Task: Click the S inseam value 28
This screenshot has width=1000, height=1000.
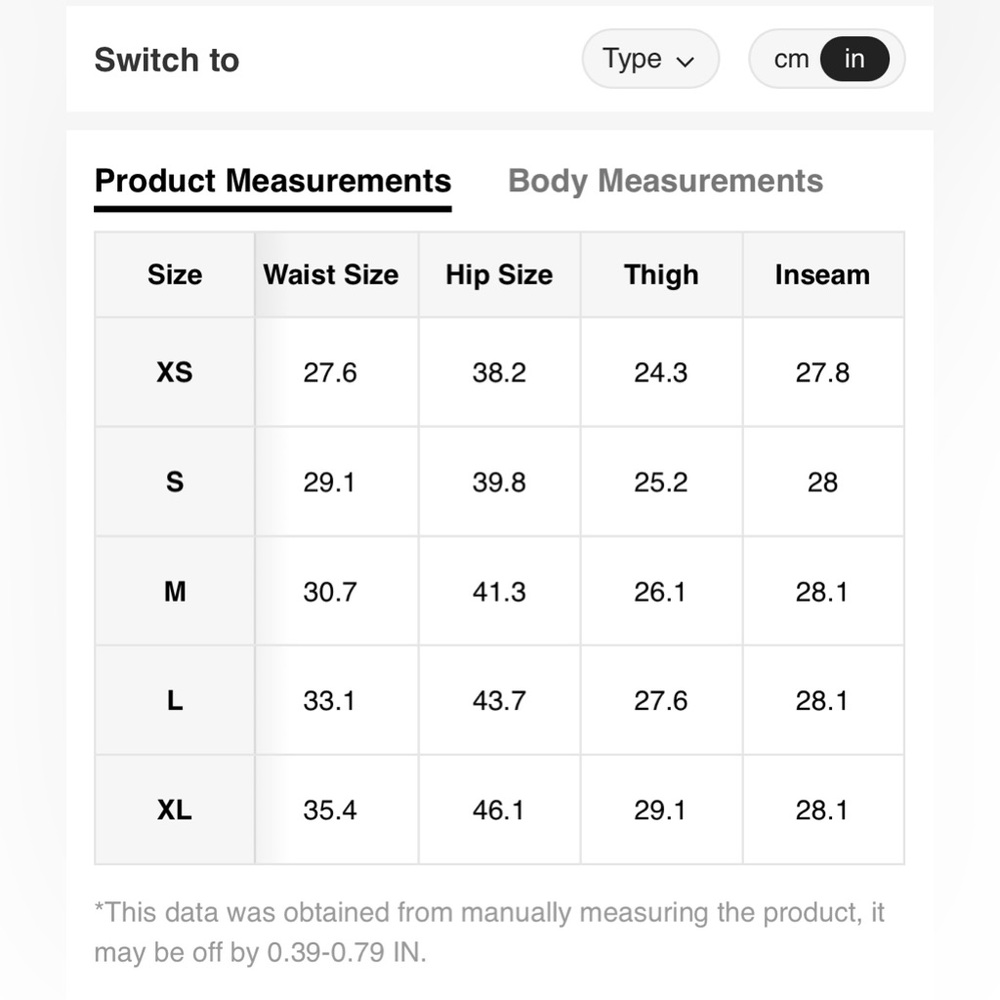Action: [x=823, y=482]
